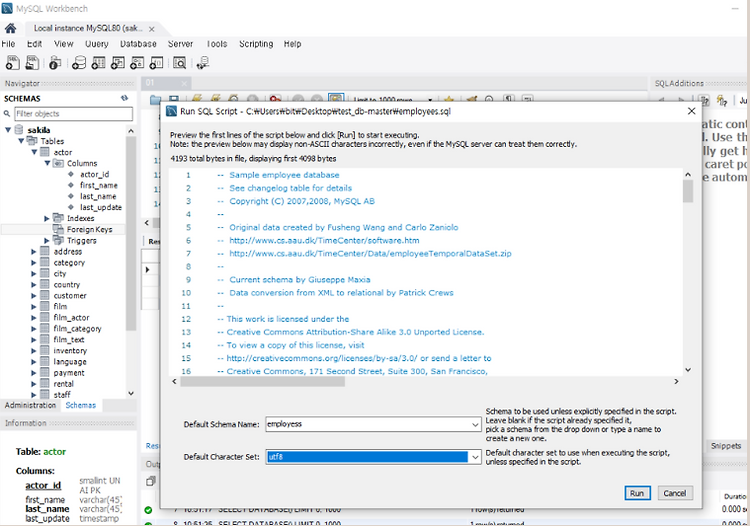750x526 pixels.
Task: Click the create new table icon
Action: [x=99, y=63]
